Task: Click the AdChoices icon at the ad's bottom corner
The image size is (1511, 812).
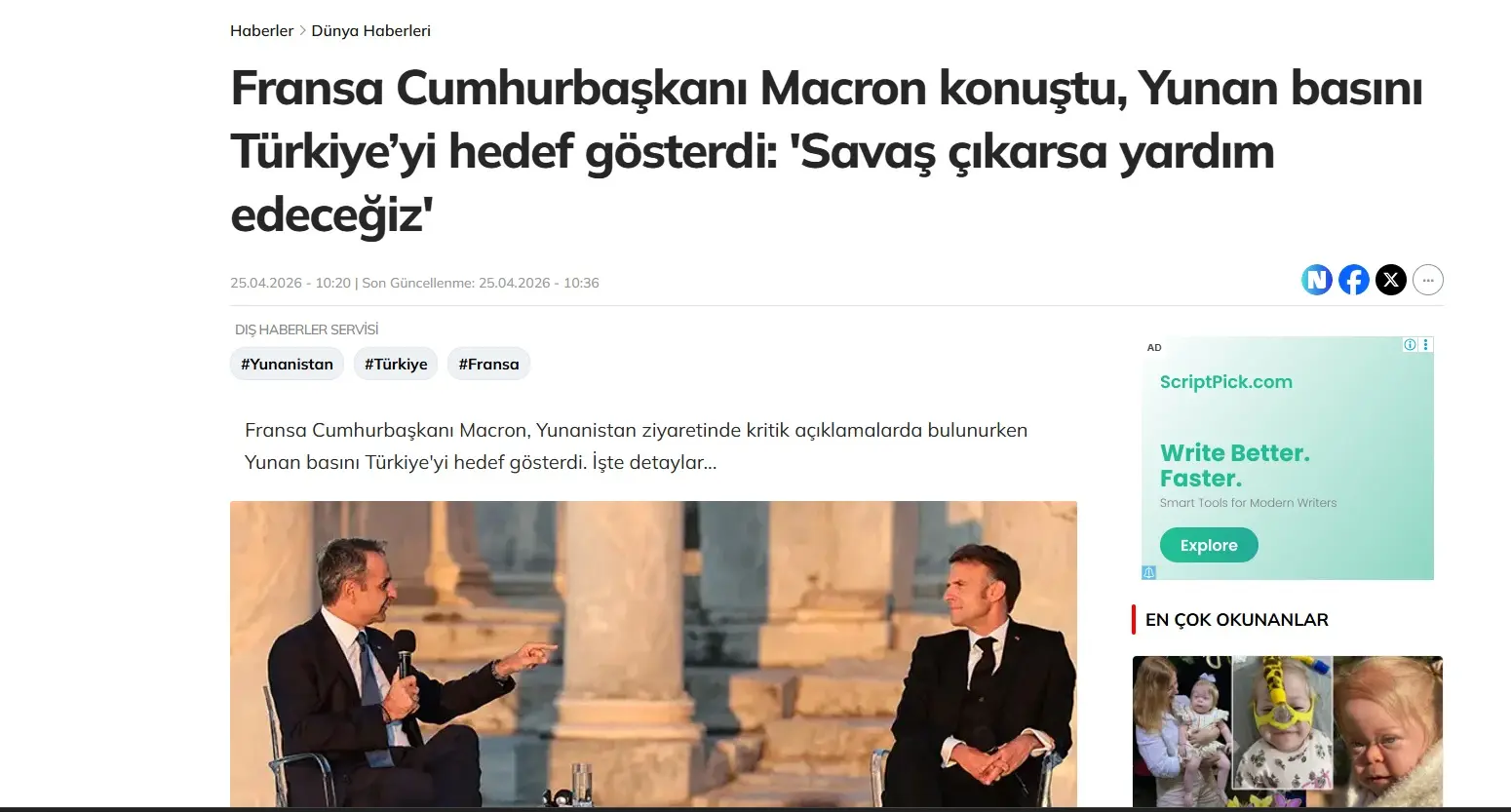Action: click(1148, 573)
